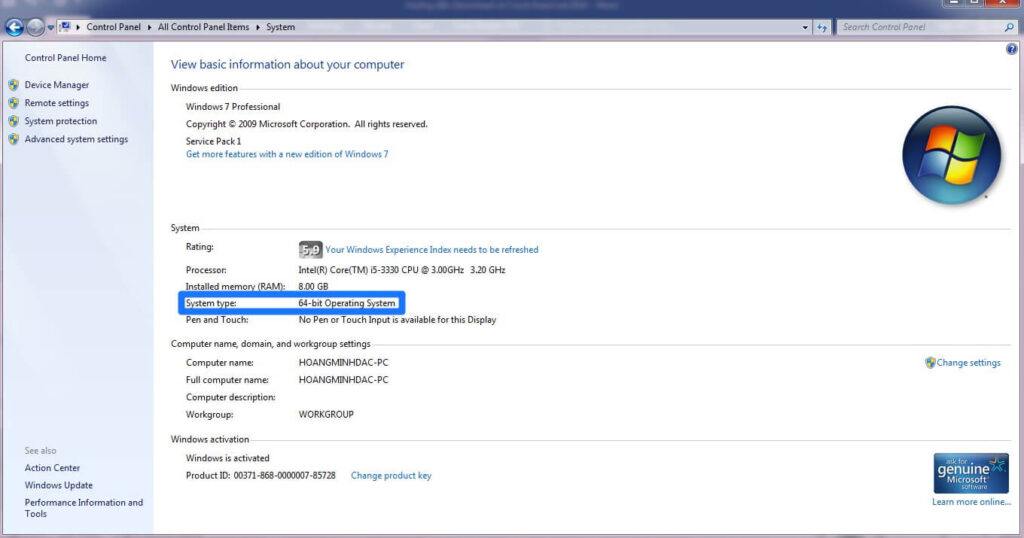The width and height of the screenshot is (1024, 538).
Task: Select All Control Panel Items breadcrumb
Action: pos(203,27)
